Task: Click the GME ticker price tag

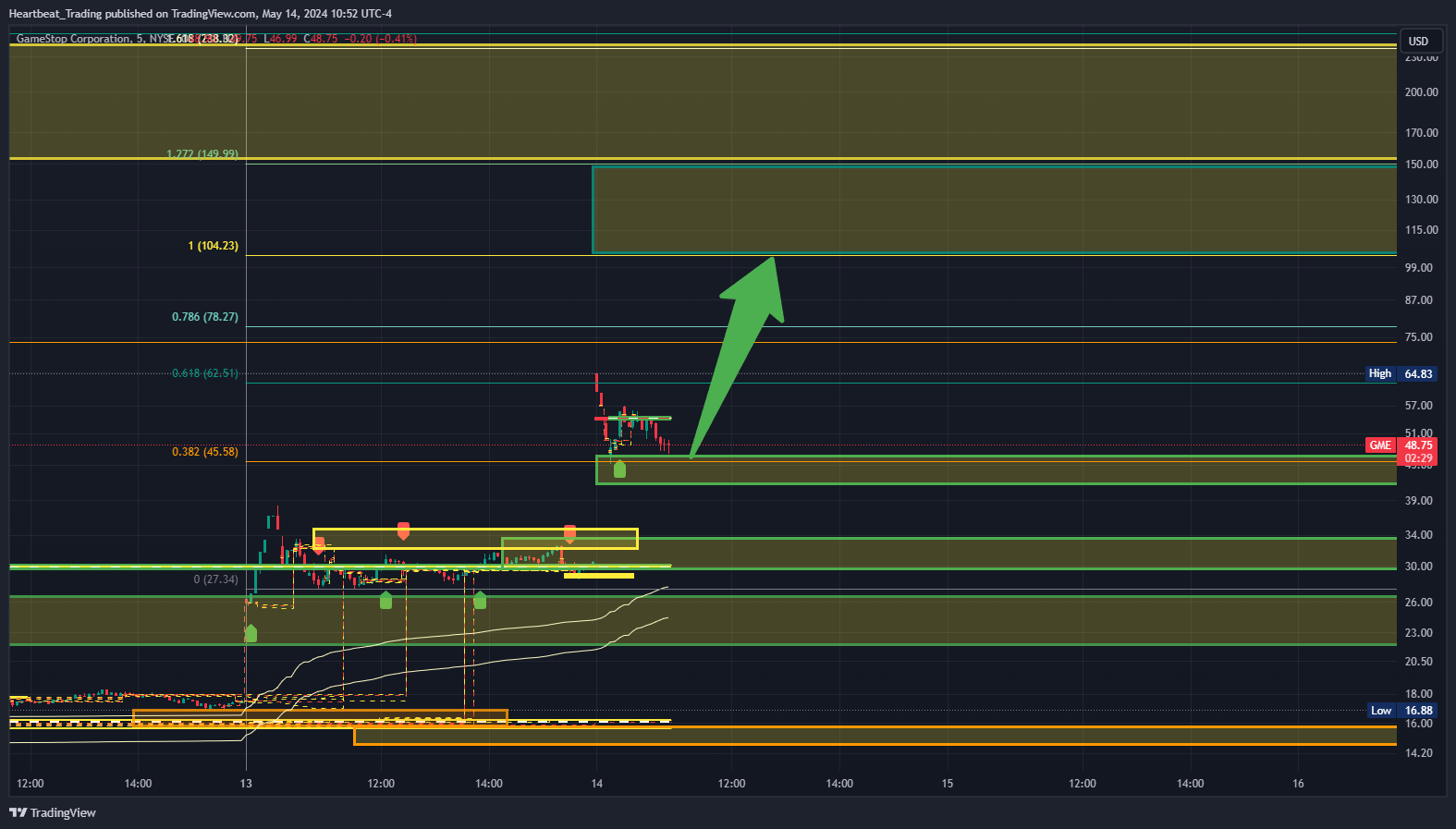Action: [1380, 445]
